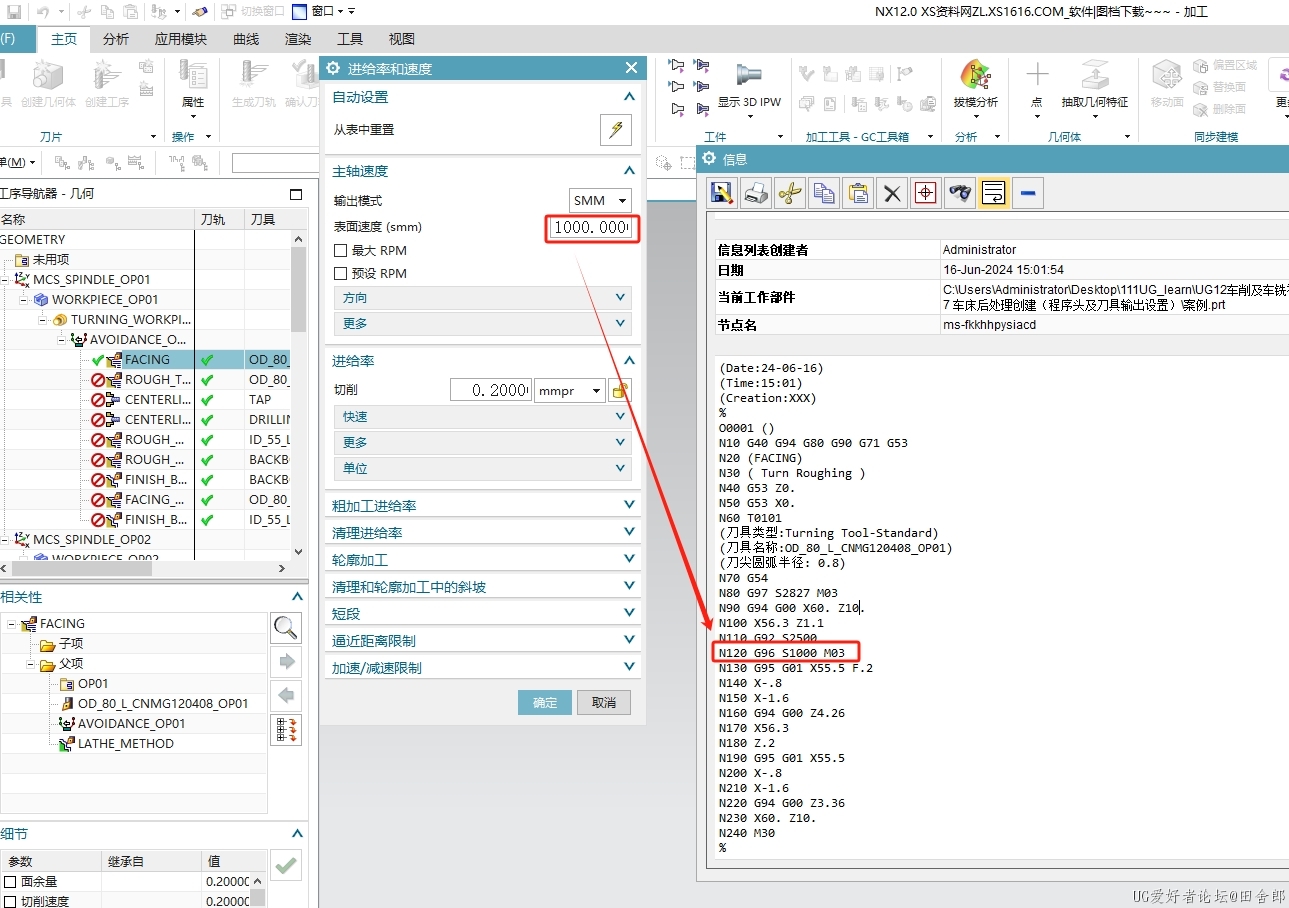1289x908 pixels.
Task: Check the 切削速度 parameter checkbox
Action: (x=10, y=901)
